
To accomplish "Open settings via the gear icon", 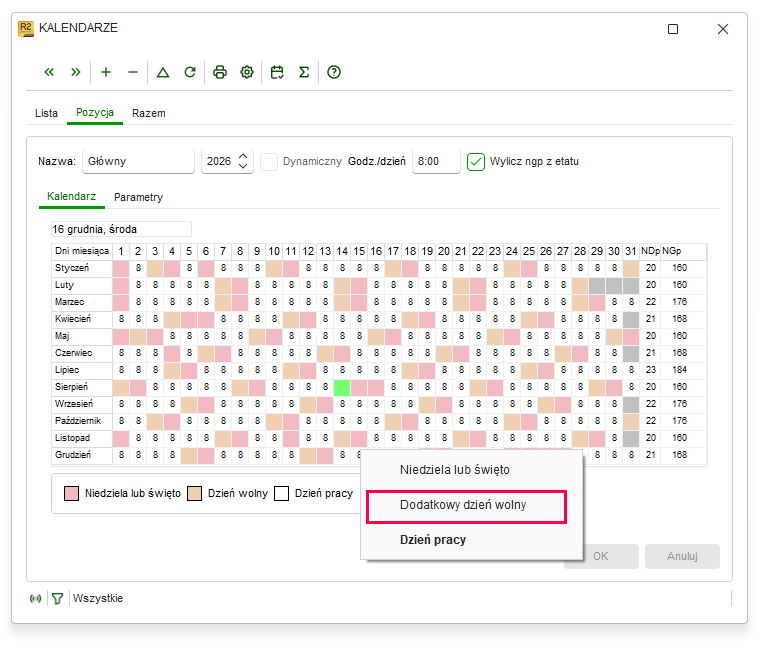I will (x=247, y=72).
